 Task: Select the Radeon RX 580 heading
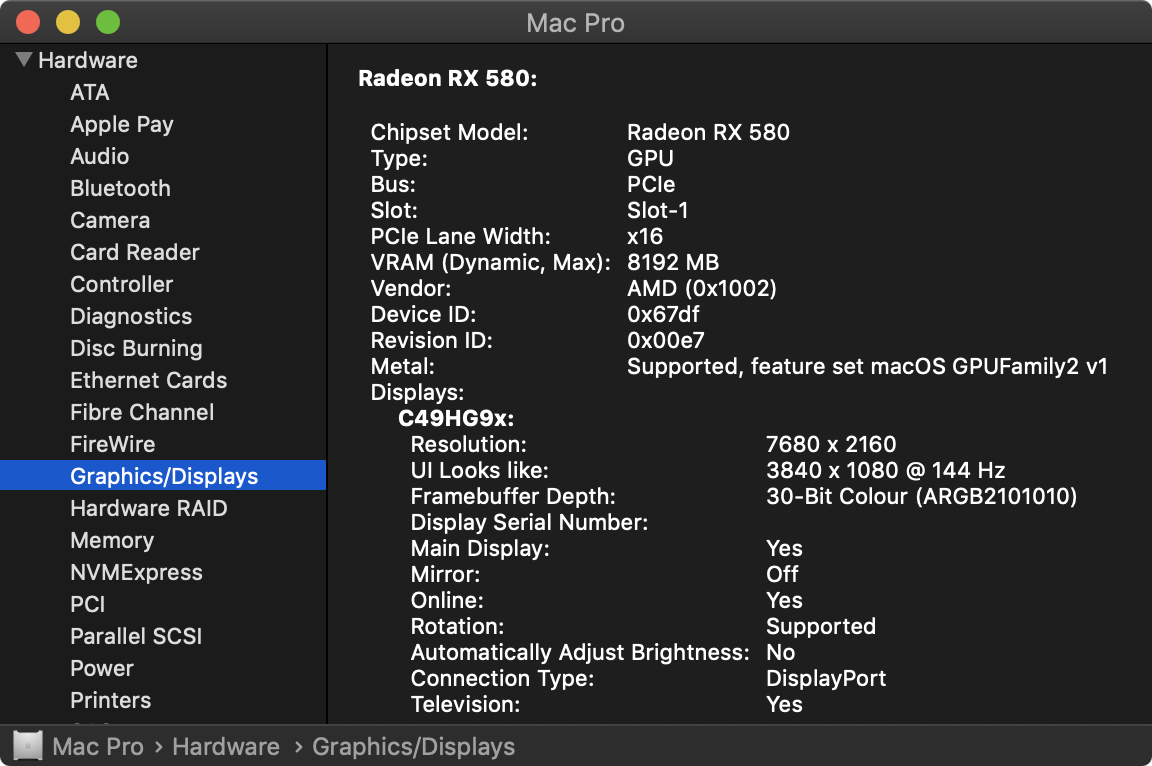pyautogui.click(x=447, y=79)
